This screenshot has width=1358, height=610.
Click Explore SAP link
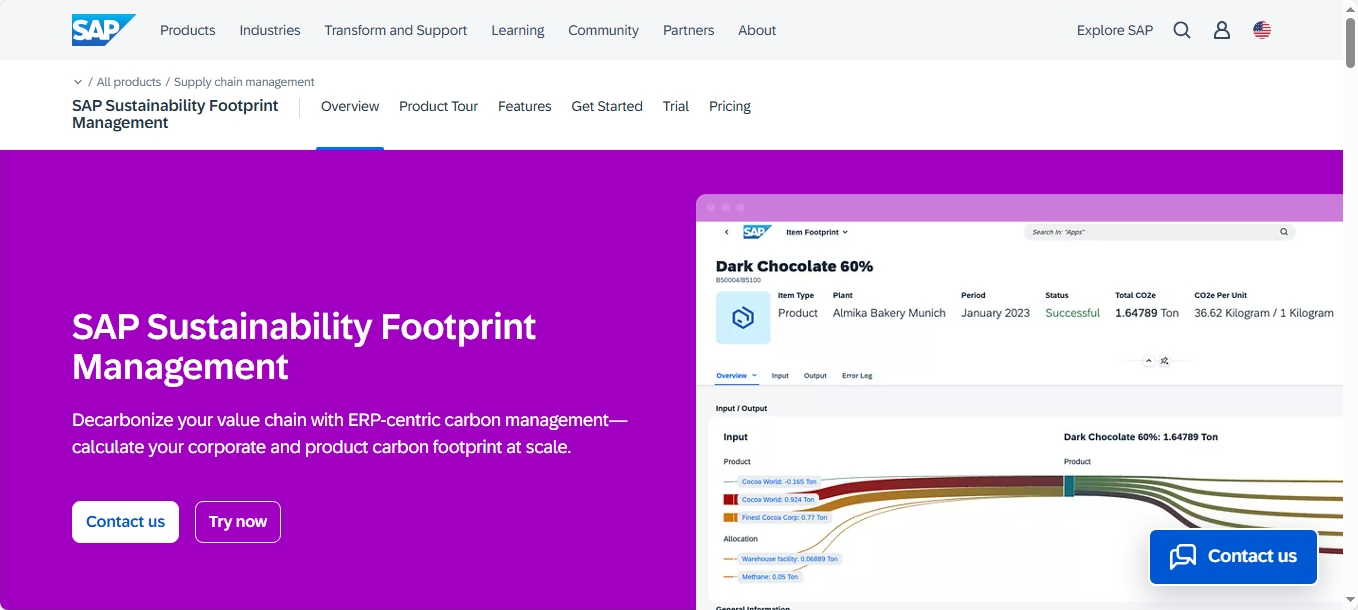point(1115,30)
